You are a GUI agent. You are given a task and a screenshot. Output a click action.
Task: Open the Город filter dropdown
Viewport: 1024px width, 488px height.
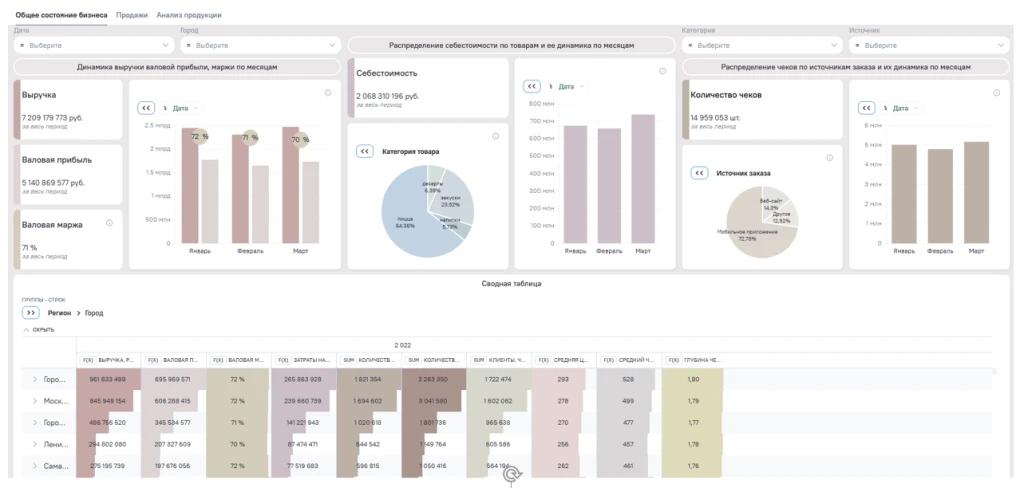(x=260, y=45)
